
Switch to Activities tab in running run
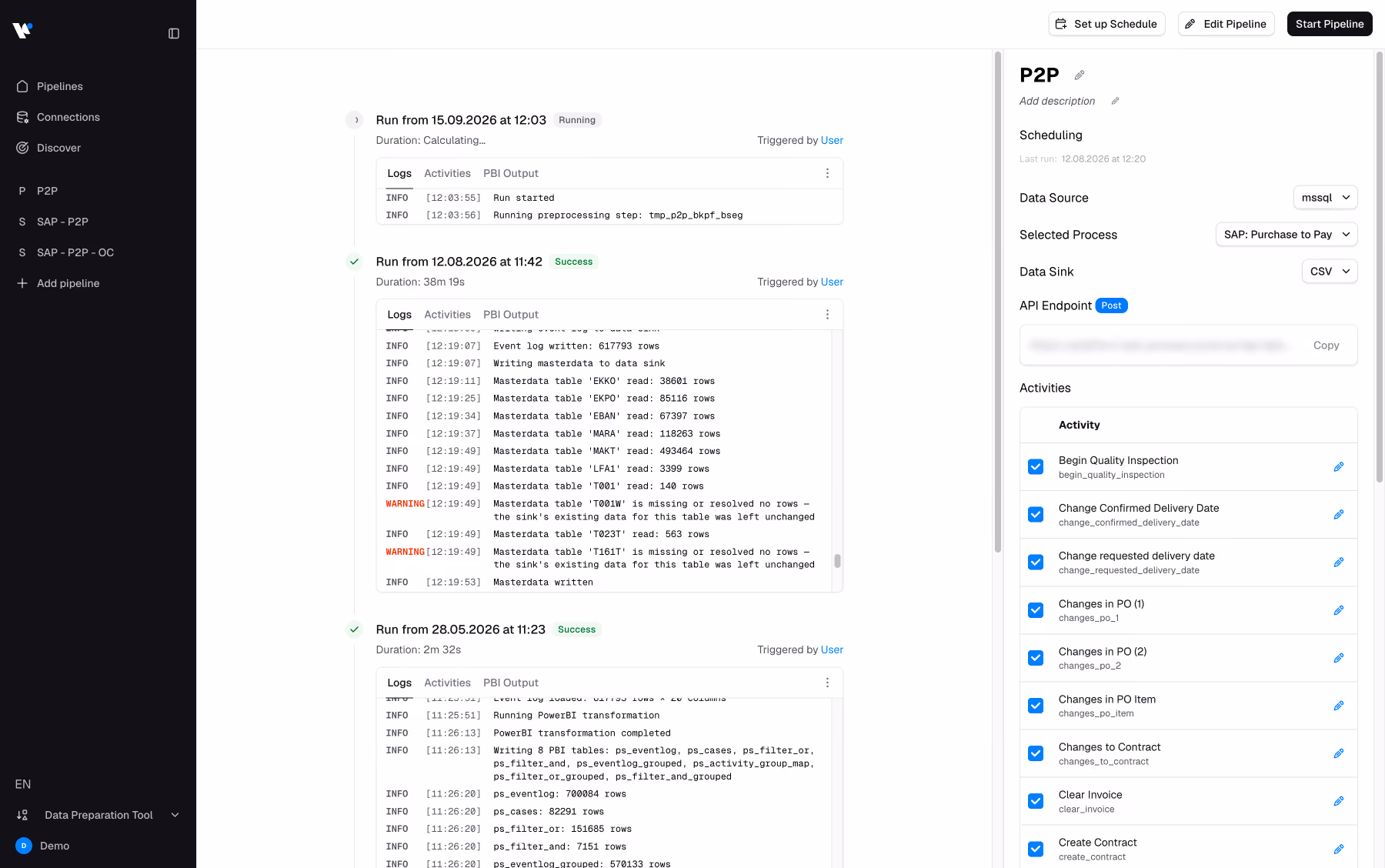(447, 173)
